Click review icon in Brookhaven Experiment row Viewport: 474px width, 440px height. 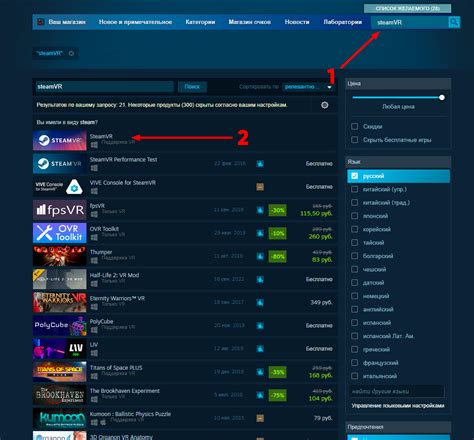[260, 395]
